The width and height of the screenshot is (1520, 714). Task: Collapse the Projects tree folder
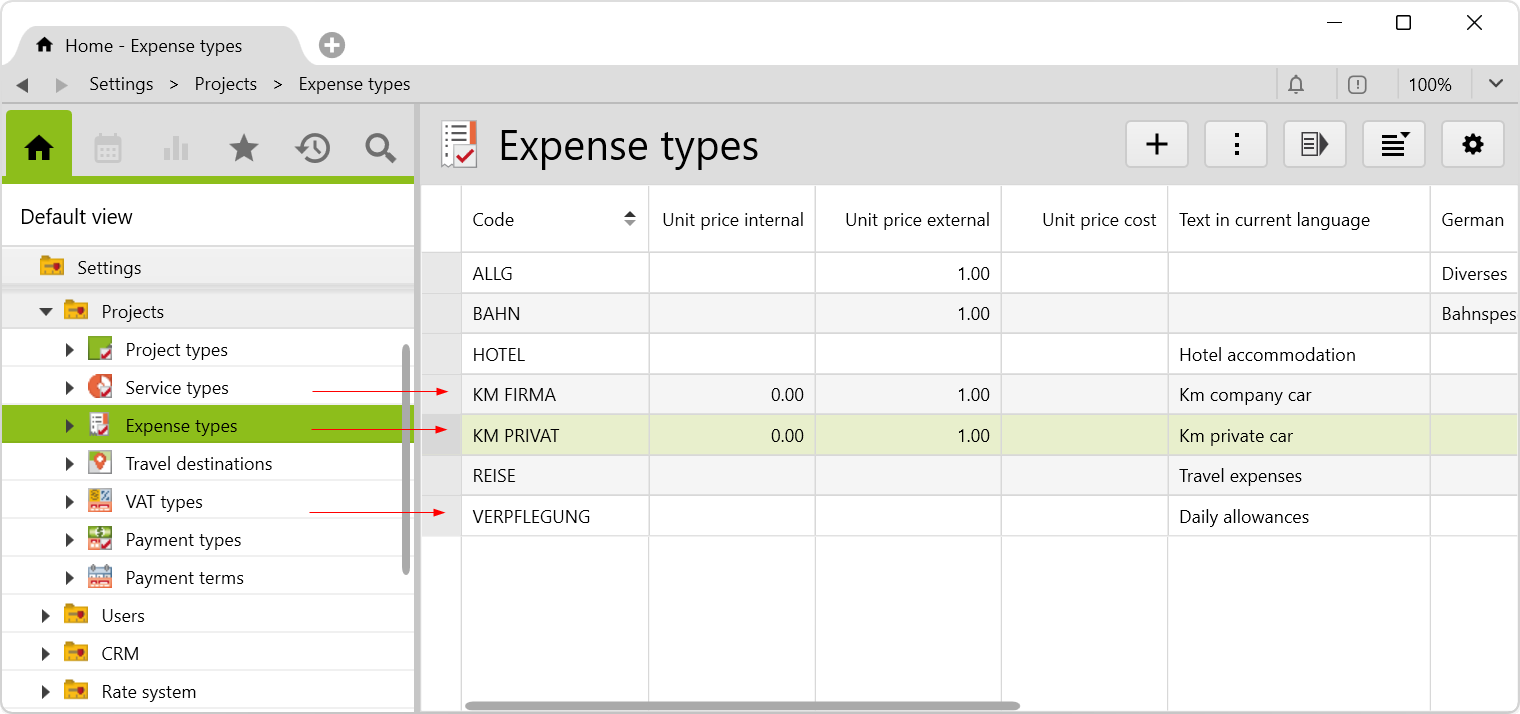tap(46, 312)
